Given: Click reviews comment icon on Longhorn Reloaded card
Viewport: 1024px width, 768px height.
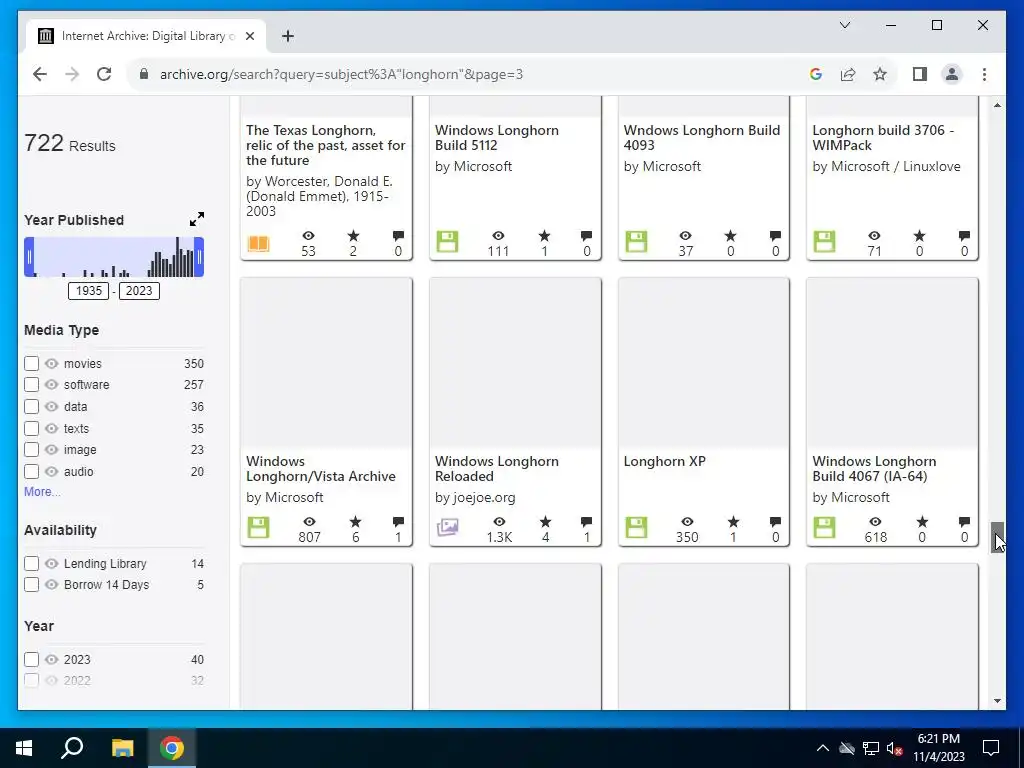Looking at the screenshot, I should (586, 521).
